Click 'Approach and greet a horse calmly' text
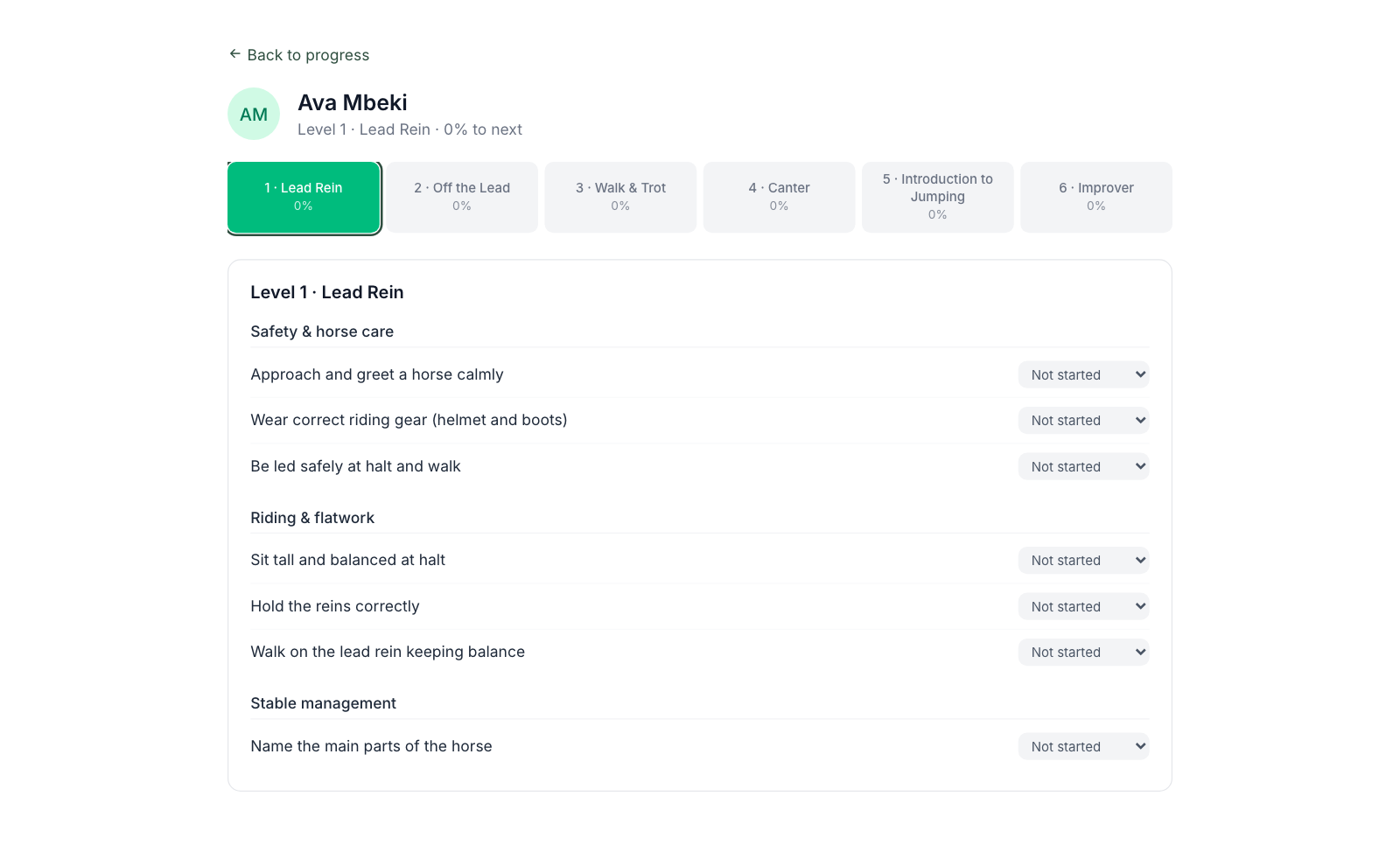This screenshot has height=852, width=1400. tap(377, 374)
